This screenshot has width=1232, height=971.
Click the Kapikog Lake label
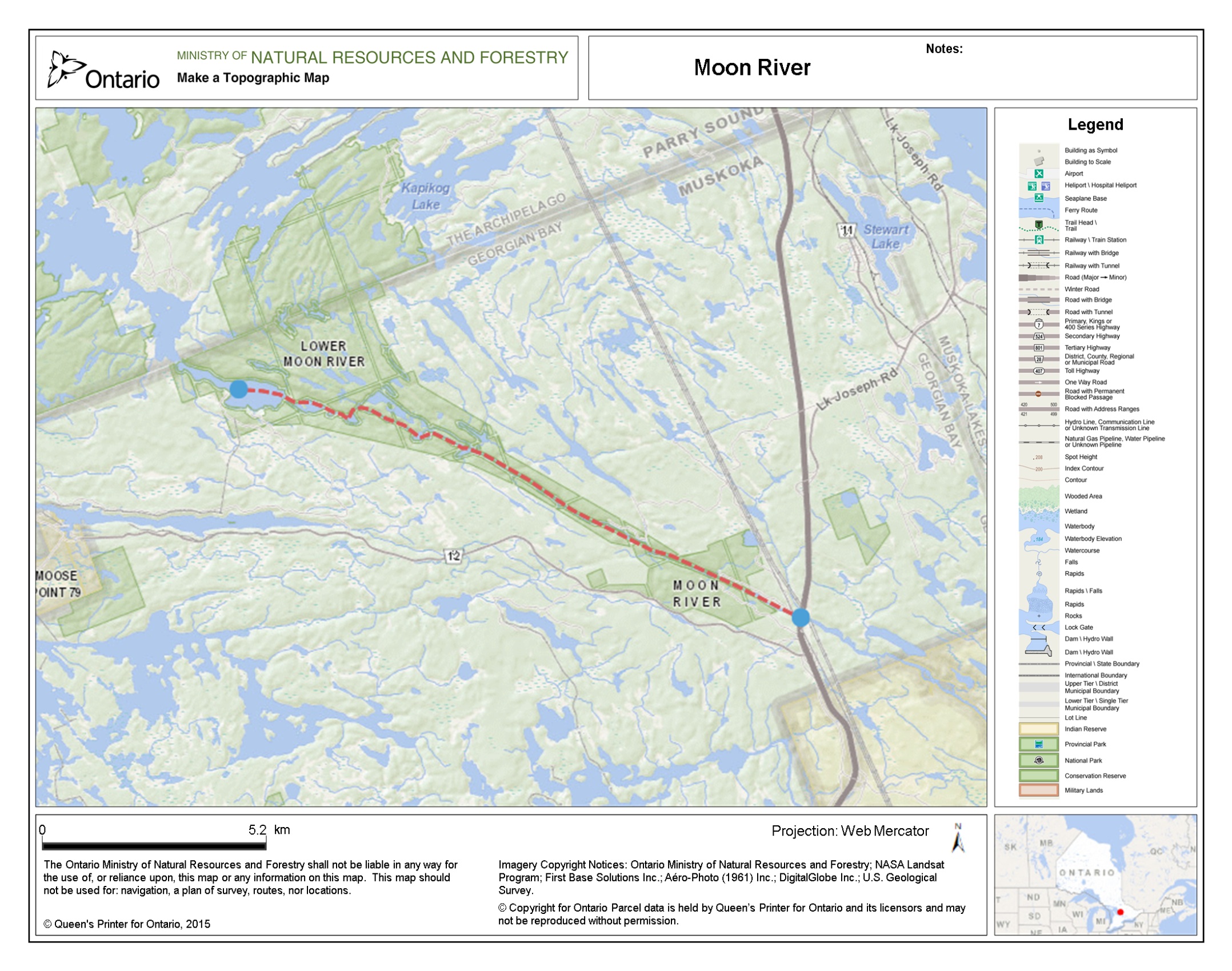(426, 196)
